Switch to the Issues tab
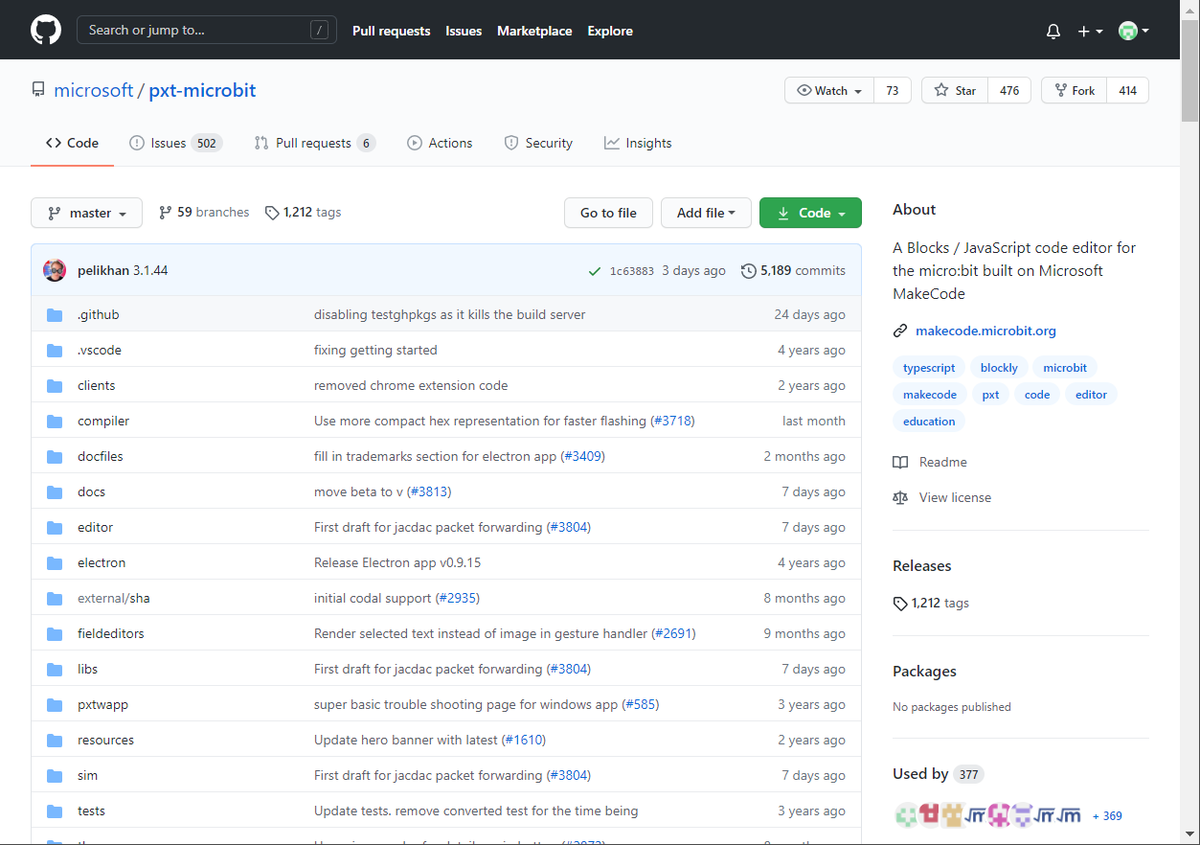Viewport: 1200px width, 845px height. (175, 143)
